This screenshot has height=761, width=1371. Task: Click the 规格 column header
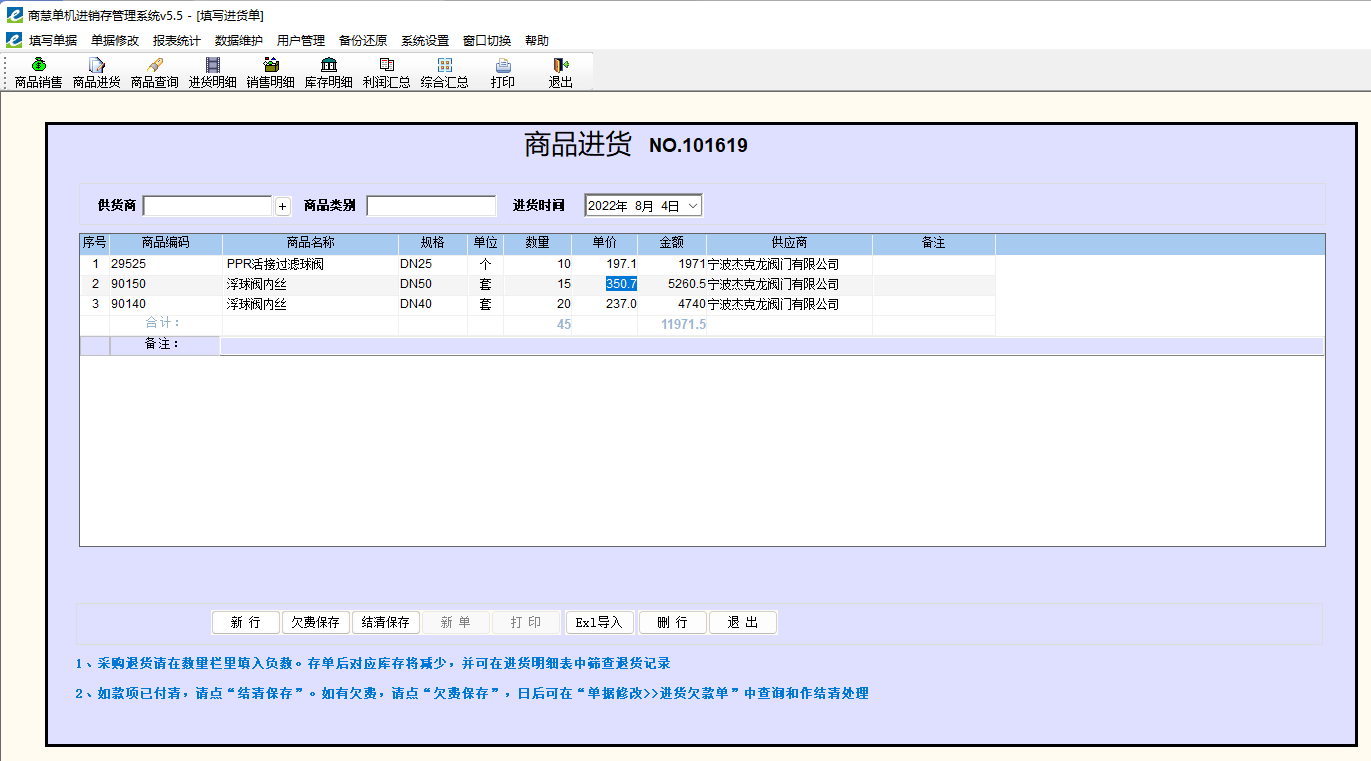[433, 243]
